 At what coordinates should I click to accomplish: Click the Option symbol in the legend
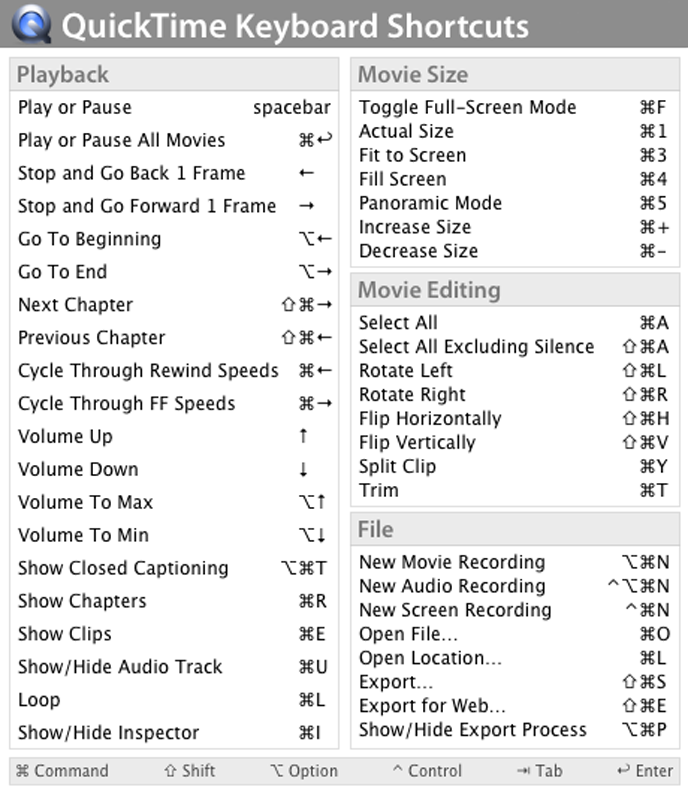[x=276, y=771]
